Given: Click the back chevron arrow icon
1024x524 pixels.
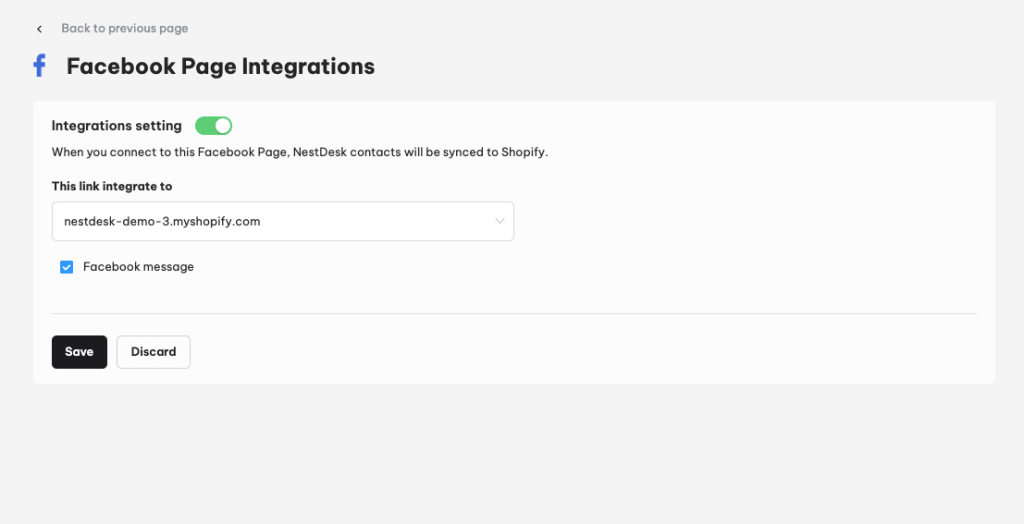Looking at the screenshot, I should [40, 29].
